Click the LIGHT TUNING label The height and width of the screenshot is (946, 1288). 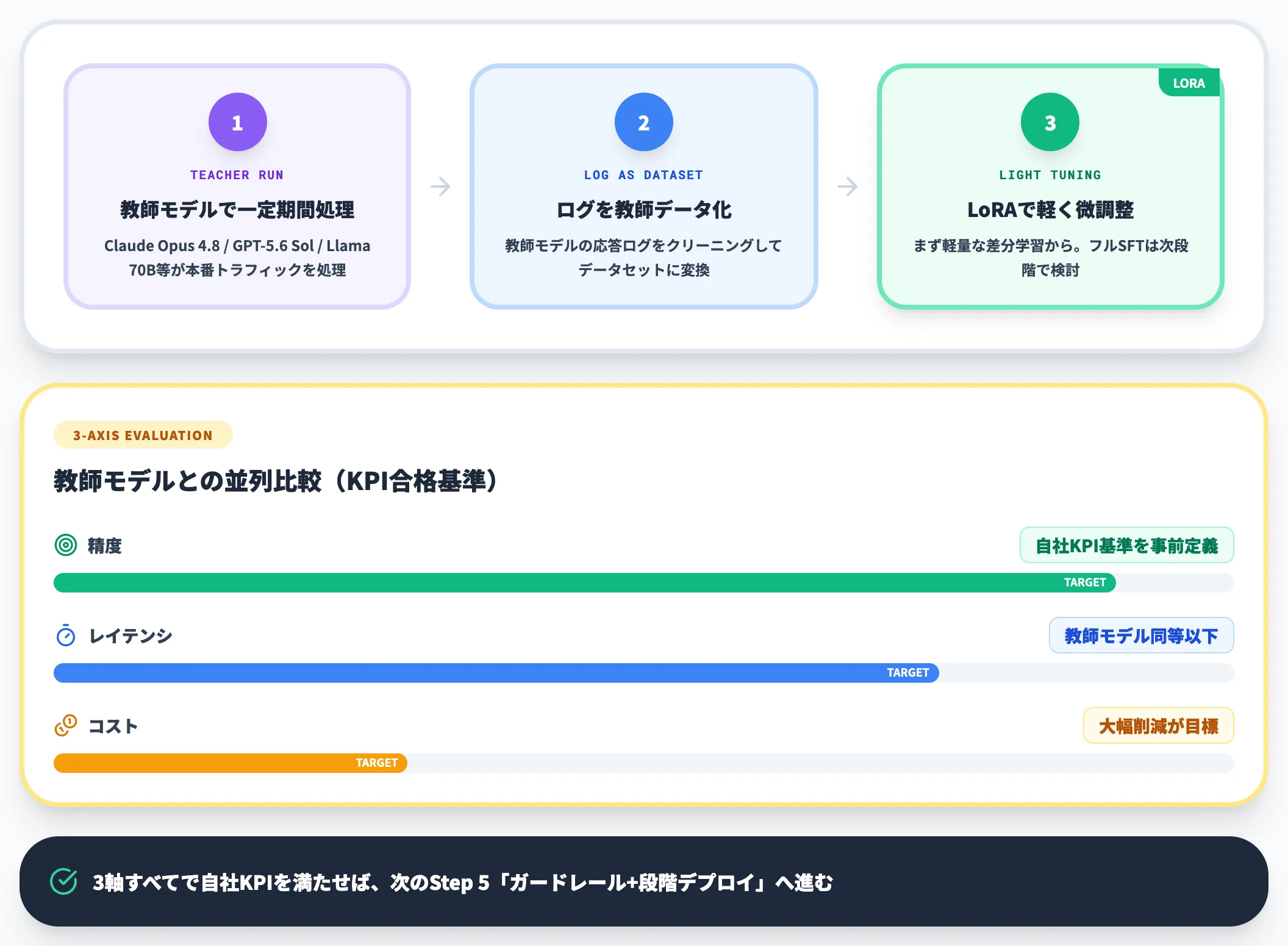tap(1050, 175)
